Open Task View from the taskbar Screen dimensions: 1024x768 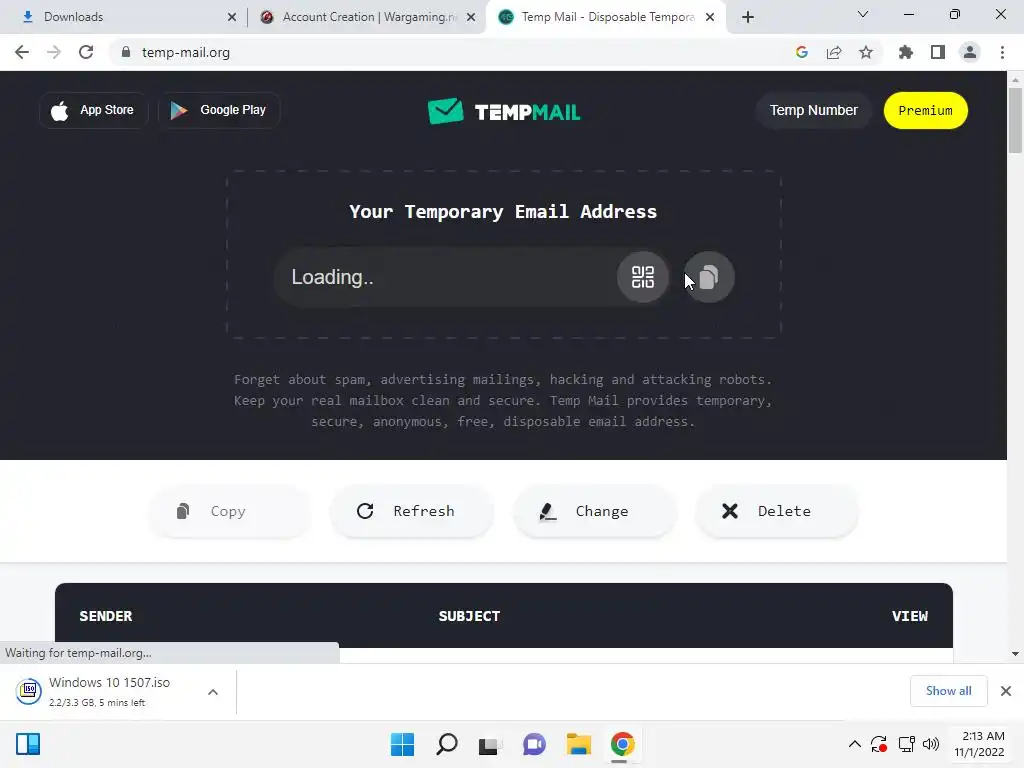pyautogui.click(x=490, y=744)
